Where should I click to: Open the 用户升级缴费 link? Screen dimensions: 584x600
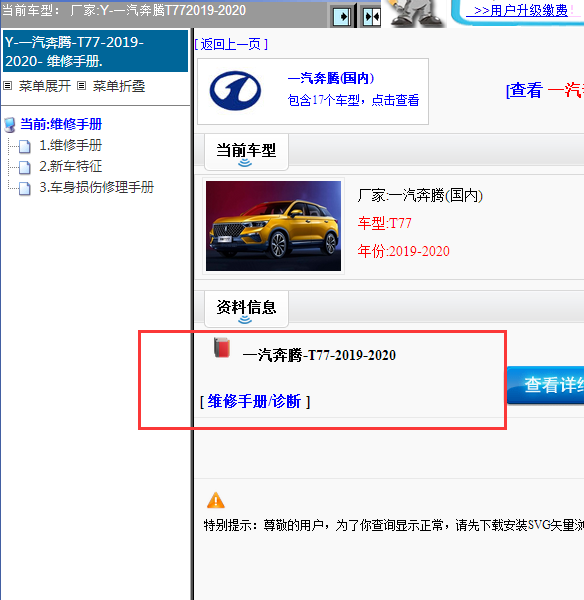(520, 11)
